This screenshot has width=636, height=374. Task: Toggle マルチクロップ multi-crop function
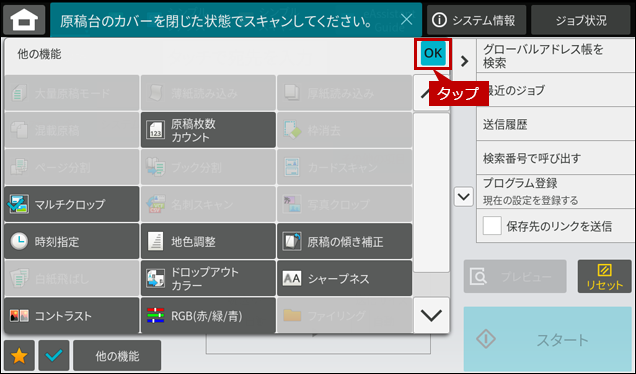click(x=72, y=204)
